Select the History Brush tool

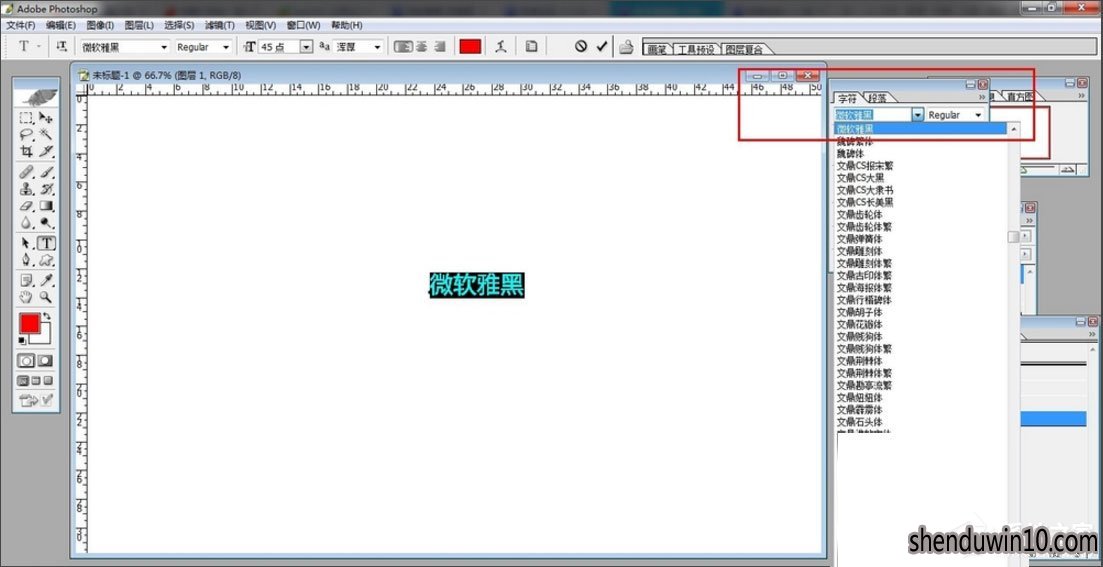point(46,189)
